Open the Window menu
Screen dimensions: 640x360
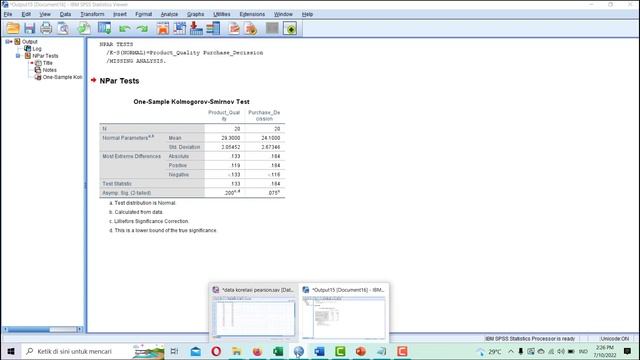pos(283,14)
